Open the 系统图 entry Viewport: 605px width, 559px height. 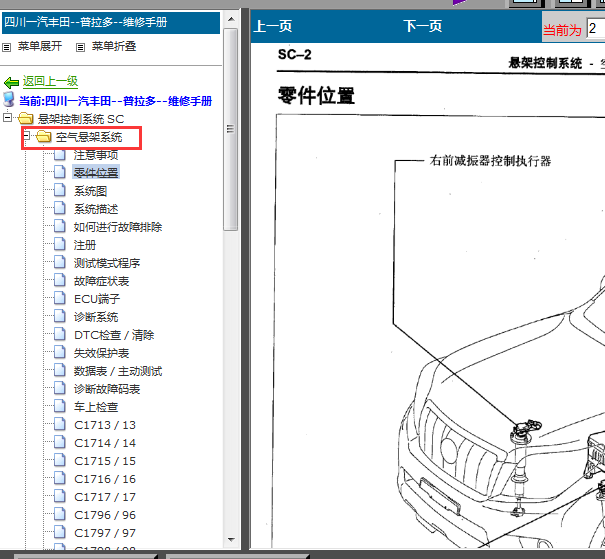(x=90, y=191)
